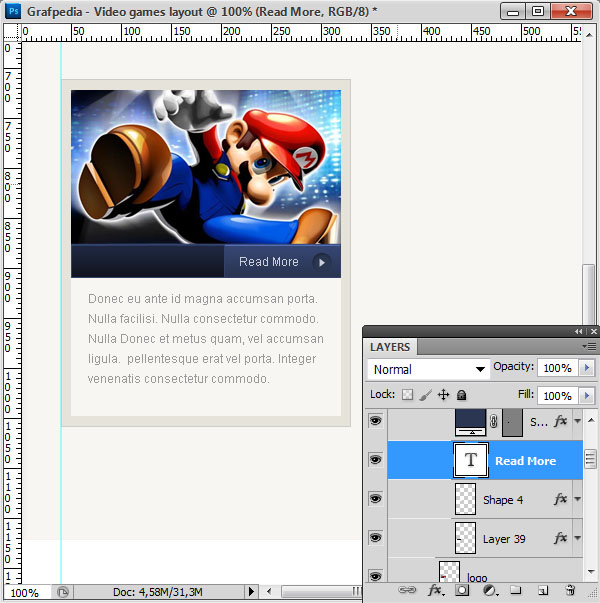This screenshot has width=600, height=603.
Task: Click the logo layer thumbnail
Action: [449, 572]
